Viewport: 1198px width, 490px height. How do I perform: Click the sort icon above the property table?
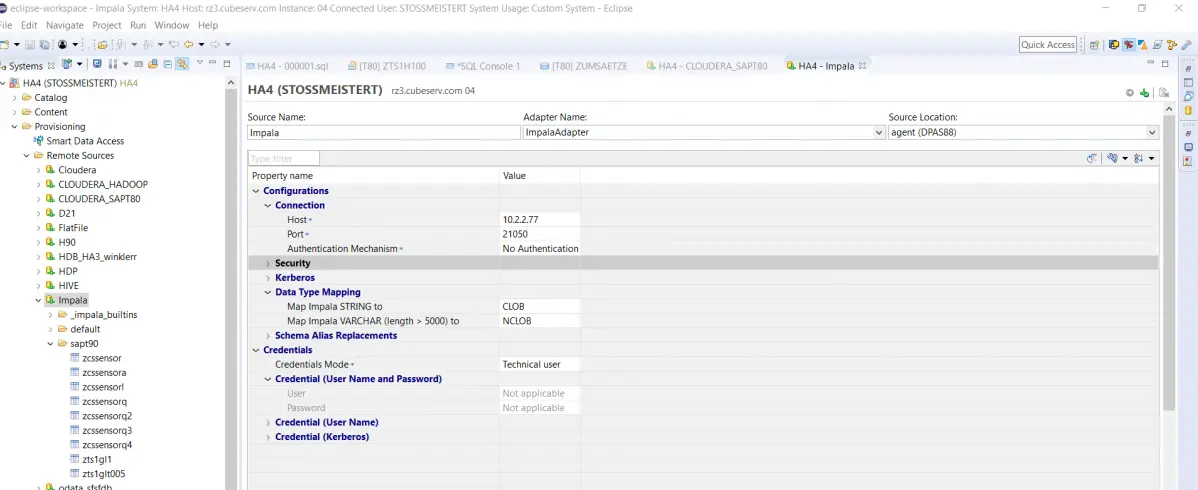tap(1138, 158)
